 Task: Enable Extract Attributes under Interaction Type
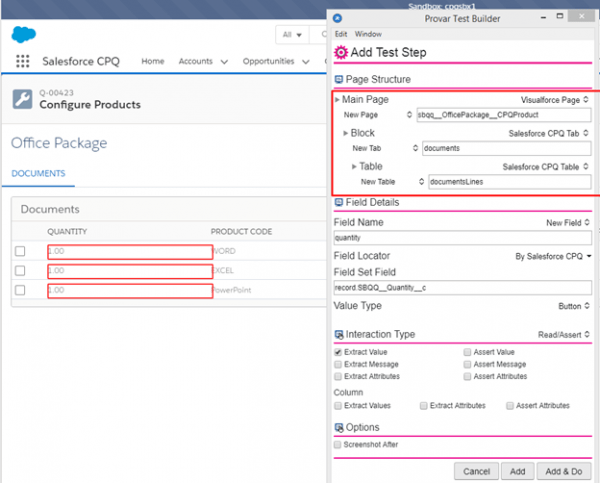pyautogui.click(x=338, y=377)
